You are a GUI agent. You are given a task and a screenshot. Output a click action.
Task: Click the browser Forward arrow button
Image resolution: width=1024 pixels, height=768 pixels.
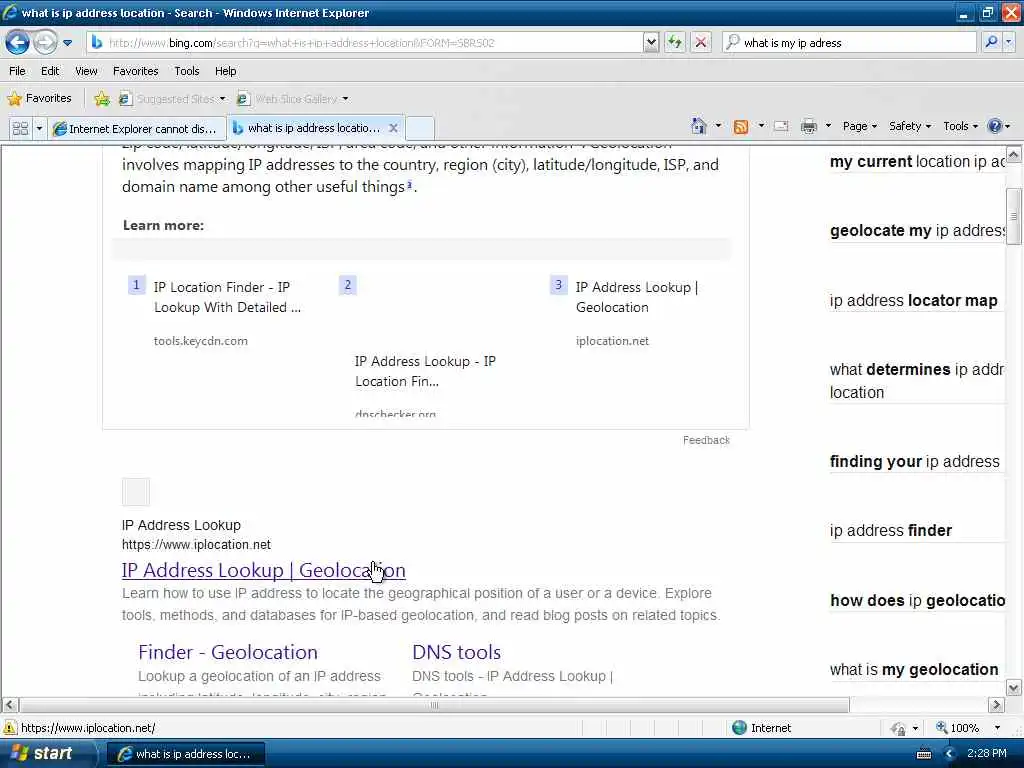pyautogui.click(x=44, y=43)
